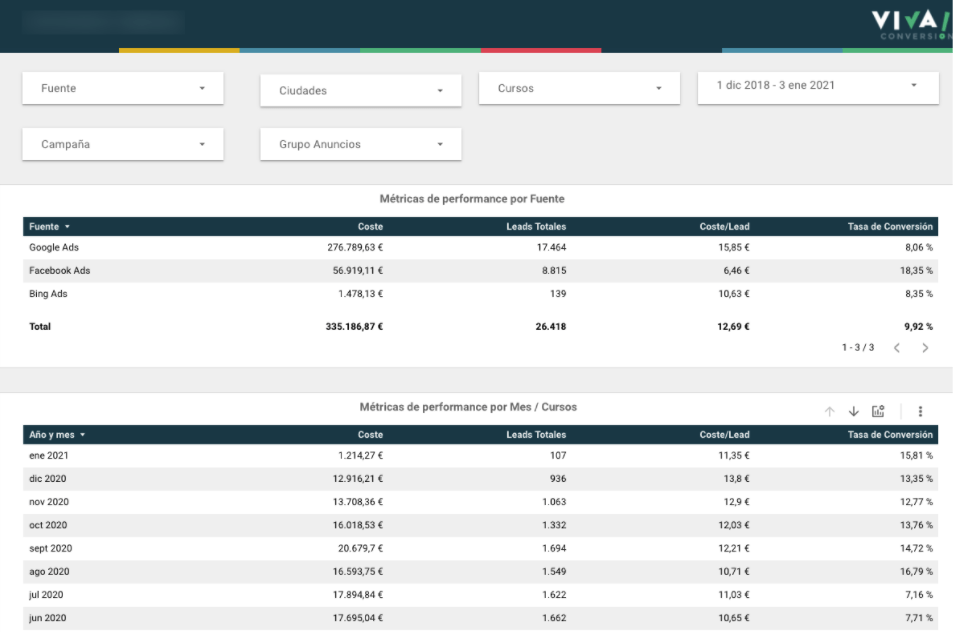Click the cost per lead 12,03 €
This screenshot has width=953, height=632.
[734, 524]
